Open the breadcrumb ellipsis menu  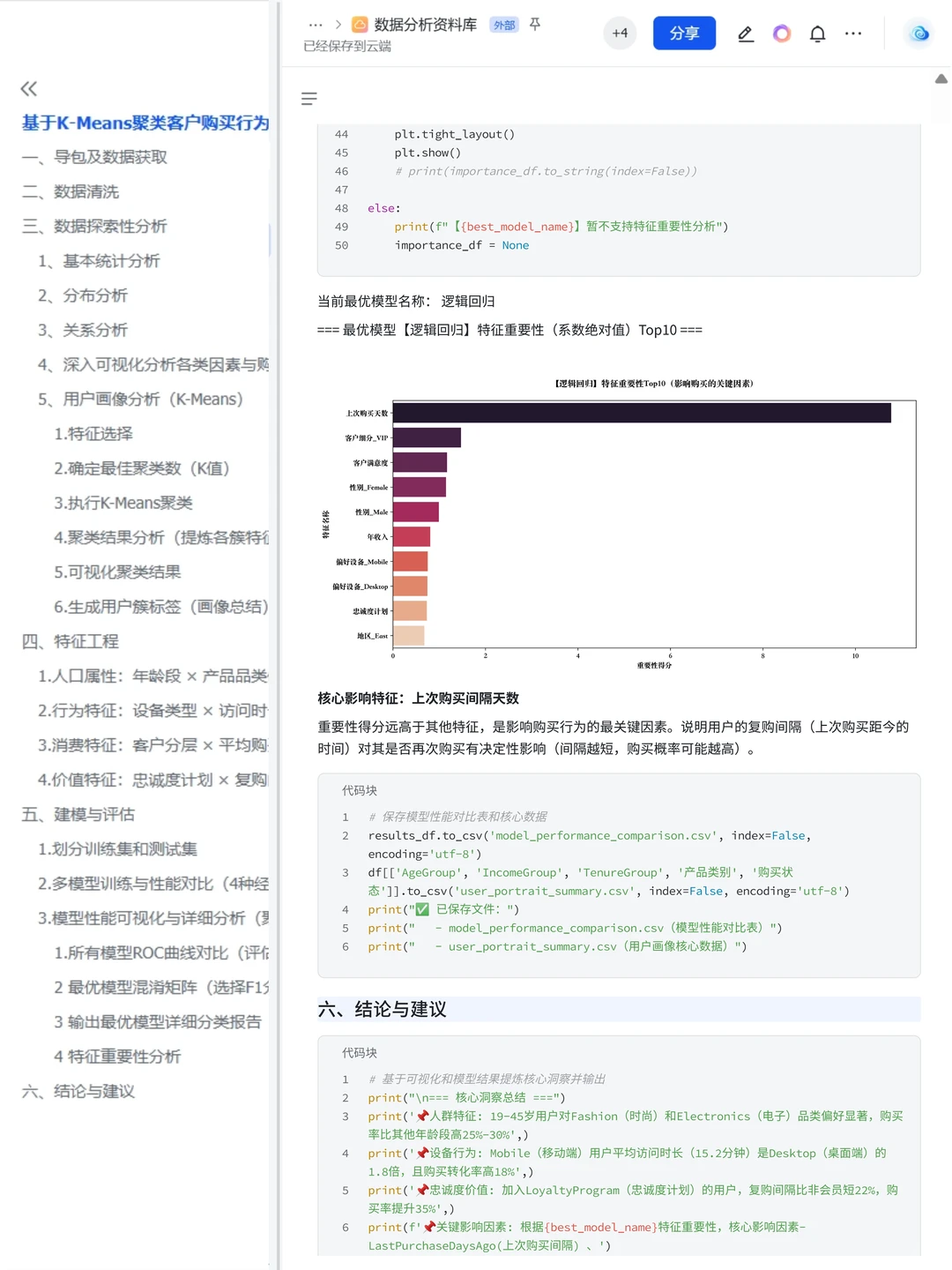coord(315,25)
